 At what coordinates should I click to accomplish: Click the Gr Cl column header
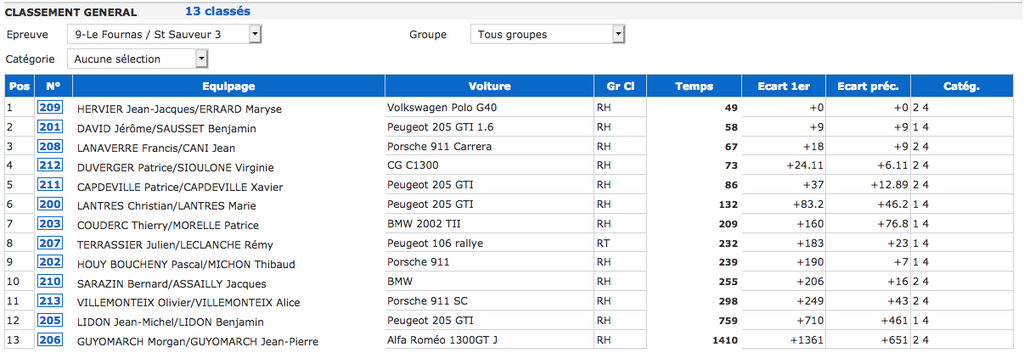620,86
